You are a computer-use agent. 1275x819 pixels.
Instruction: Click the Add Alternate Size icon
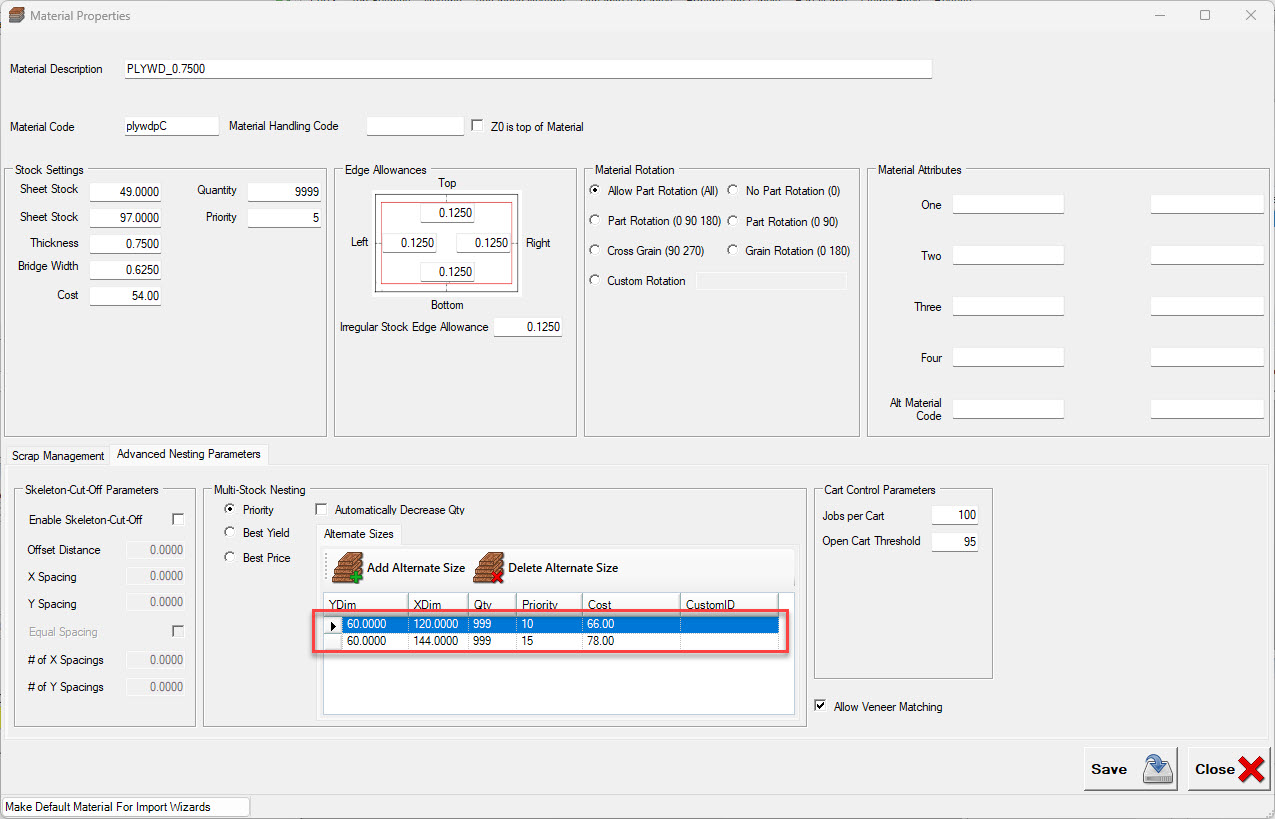point(347,568)
